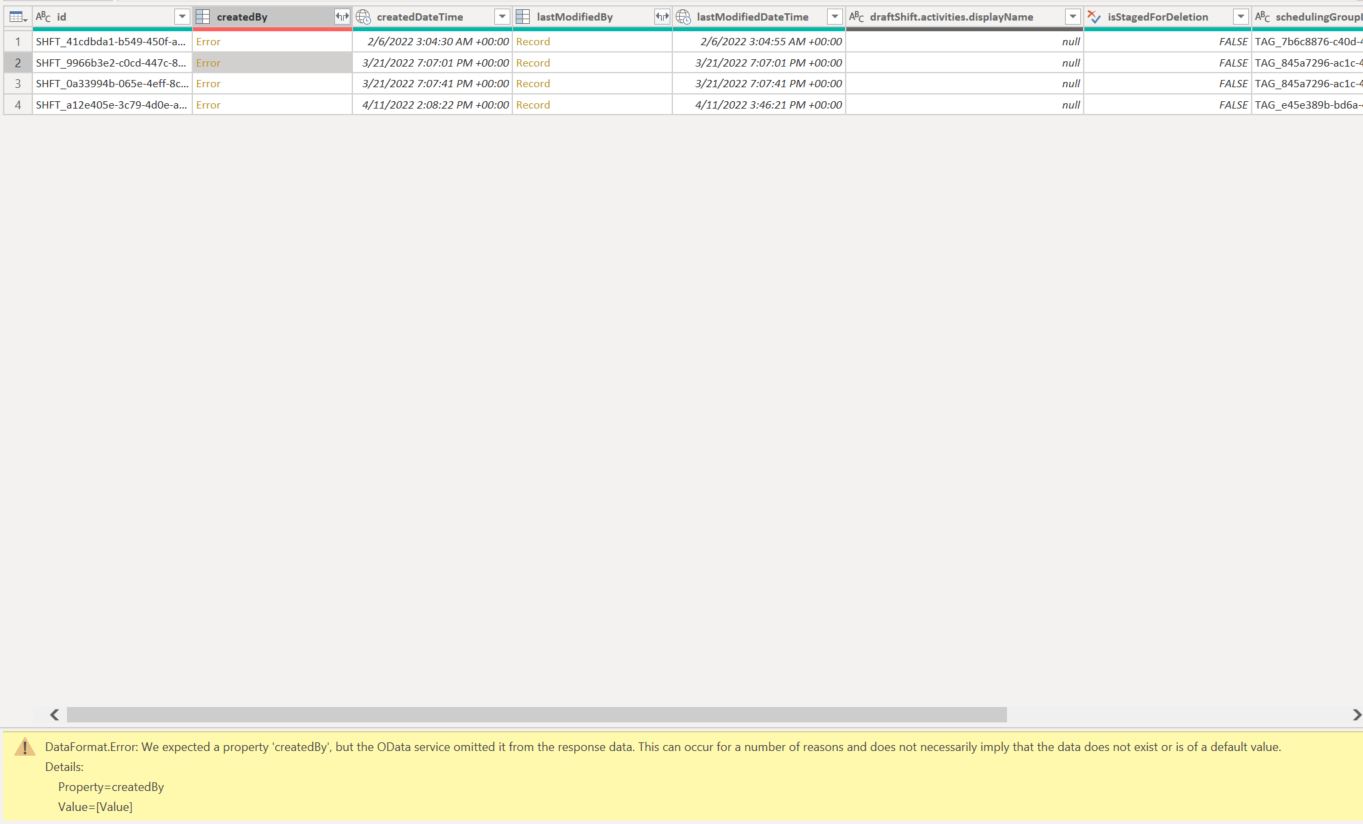The width and height of the screenshot is (1363, 824).
Task: Click the text type icon of draftShift.activities.displayName
Action: [x=856, y=17]
